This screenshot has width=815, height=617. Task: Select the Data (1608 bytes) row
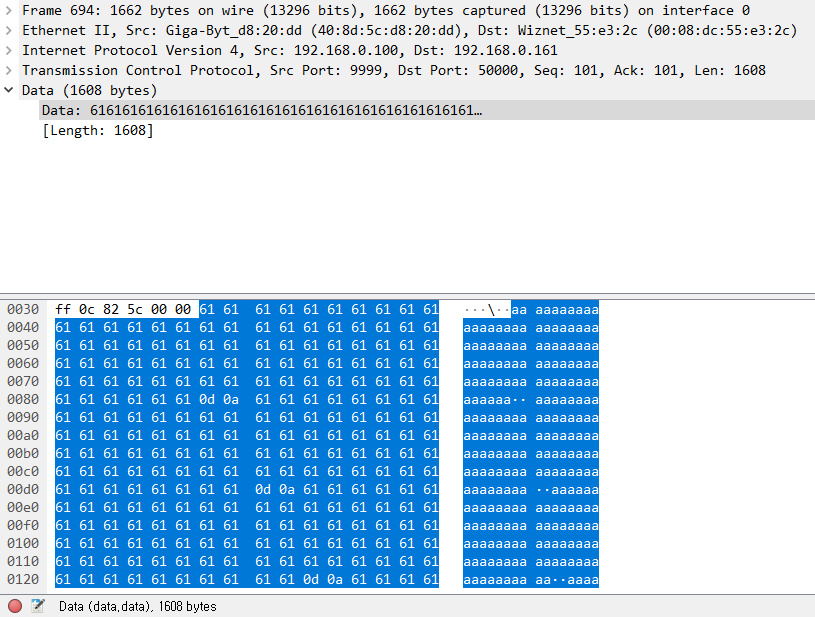pos(89,90)
